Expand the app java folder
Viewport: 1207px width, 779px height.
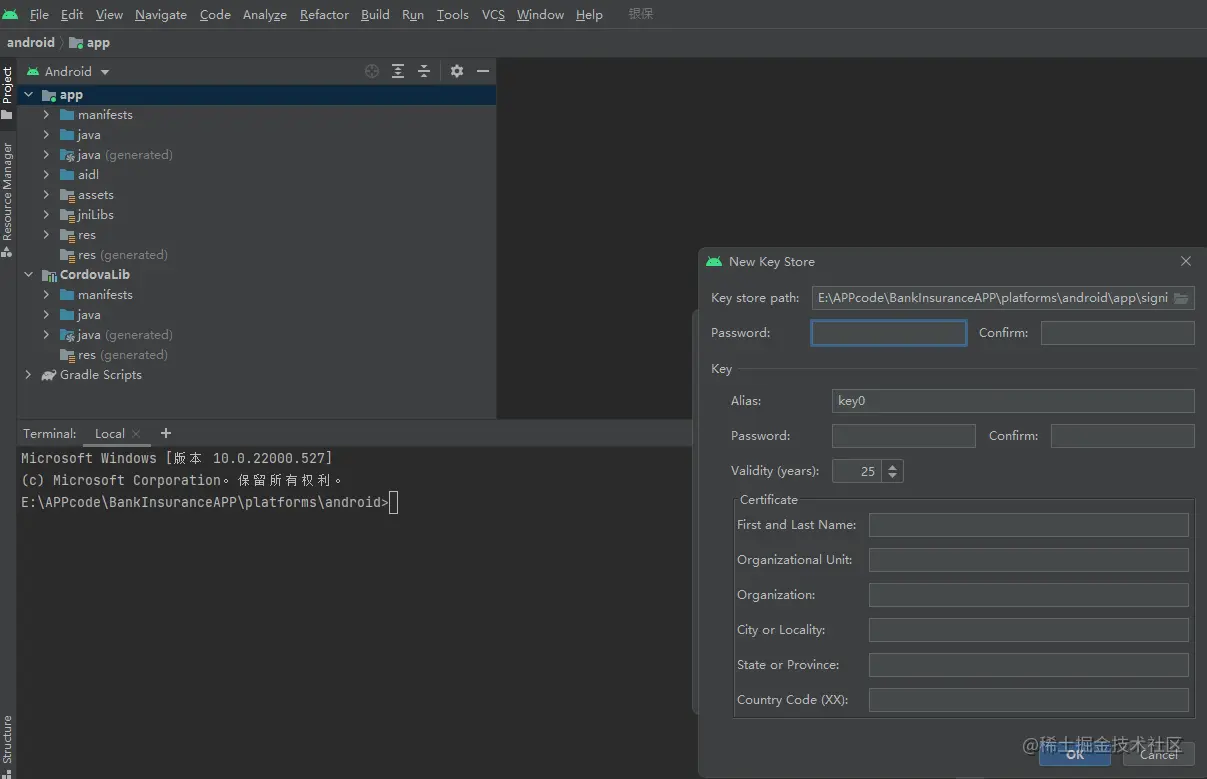(46, 135)
